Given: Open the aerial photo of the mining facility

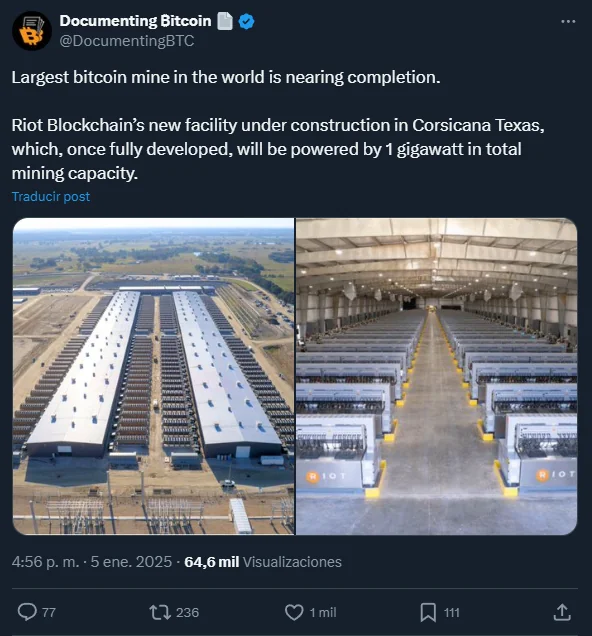Looking at the screenshot, I should click(x=153, y=376).
